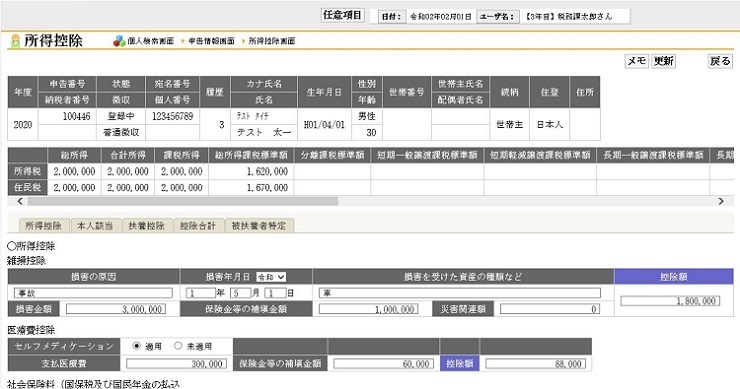Click the 所得税 row header
The height and width of the screenshot is (389, 740).
tap(27, 171)
